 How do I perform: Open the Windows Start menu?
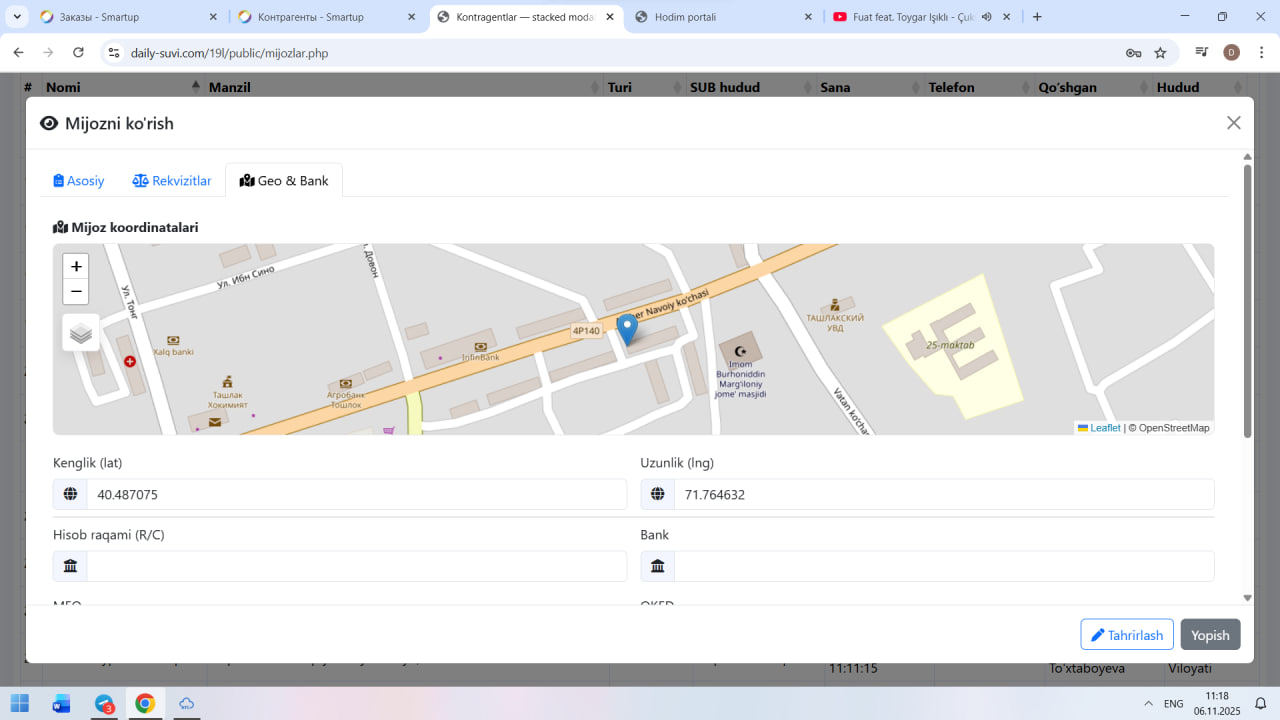(20, 703)
